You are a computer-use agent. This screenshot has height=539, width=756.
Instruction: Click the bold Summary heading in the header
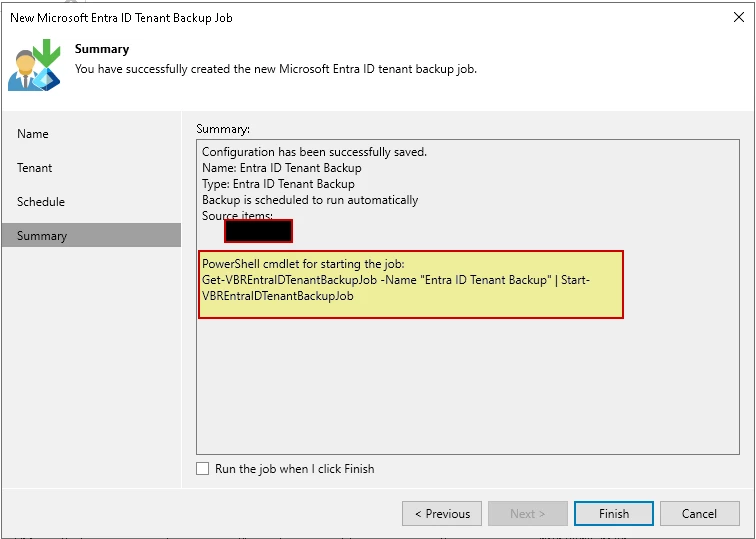(102, 49)
